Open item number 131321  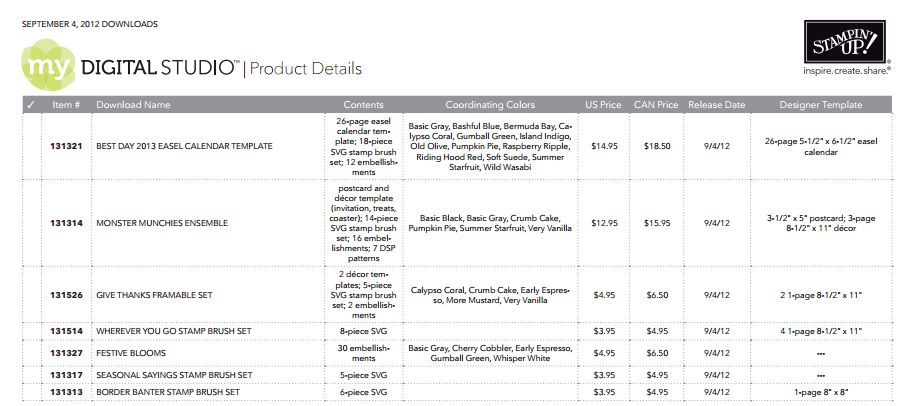click(66, 146)
